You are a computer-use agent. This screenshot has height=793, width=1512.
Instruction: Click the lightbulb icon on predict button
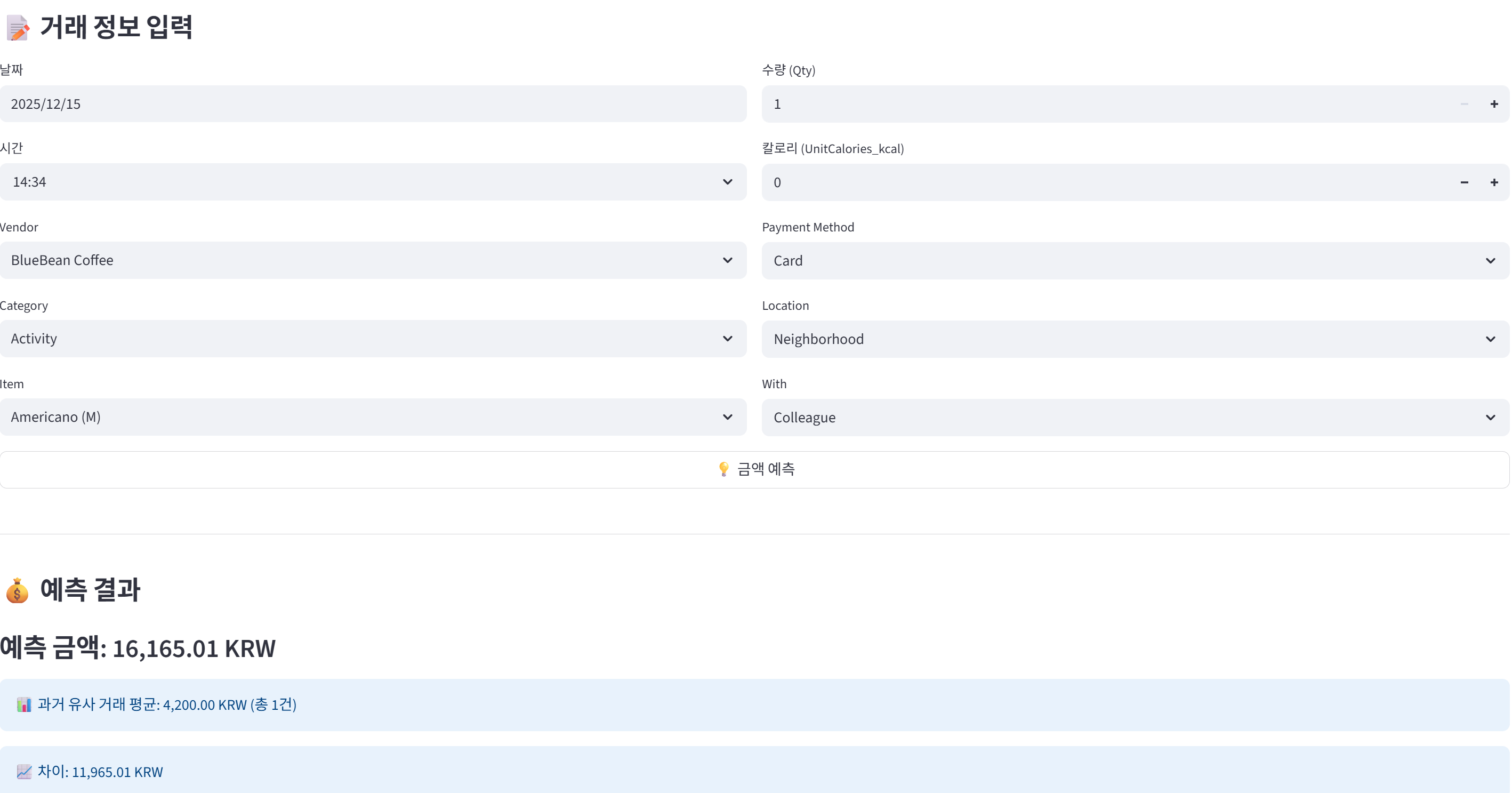(x=723, y=469)
